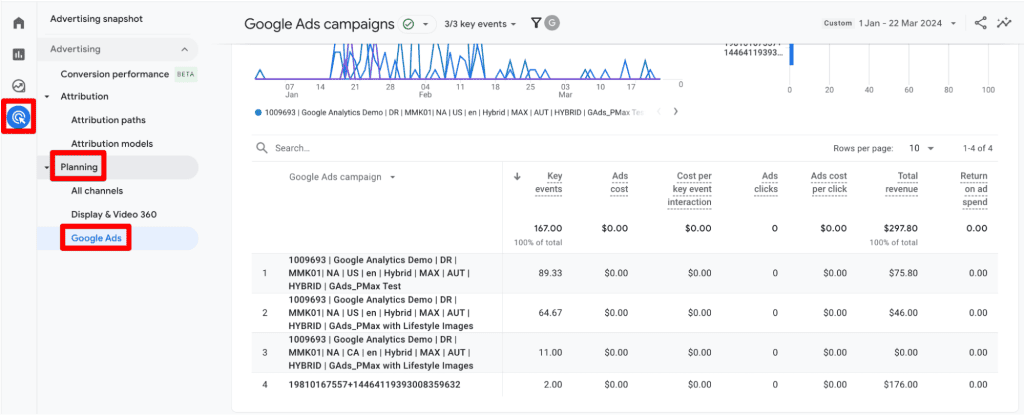Click the blue chart legend campaign entry
This screenshot has width=1024, height=415.
tap(449, 112)
